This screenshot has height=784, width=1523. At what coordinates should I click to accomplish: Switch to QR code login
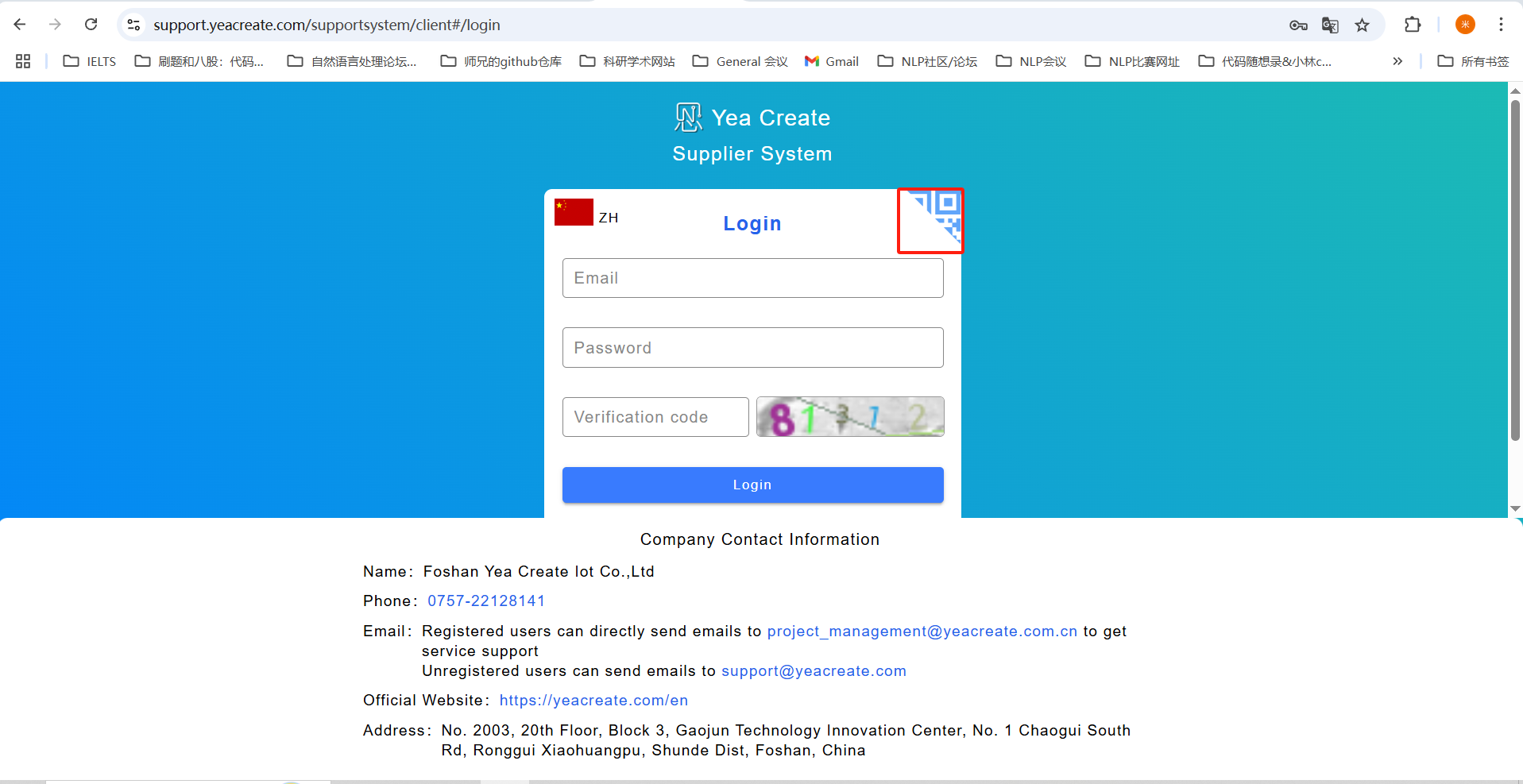tap(935, 214)
